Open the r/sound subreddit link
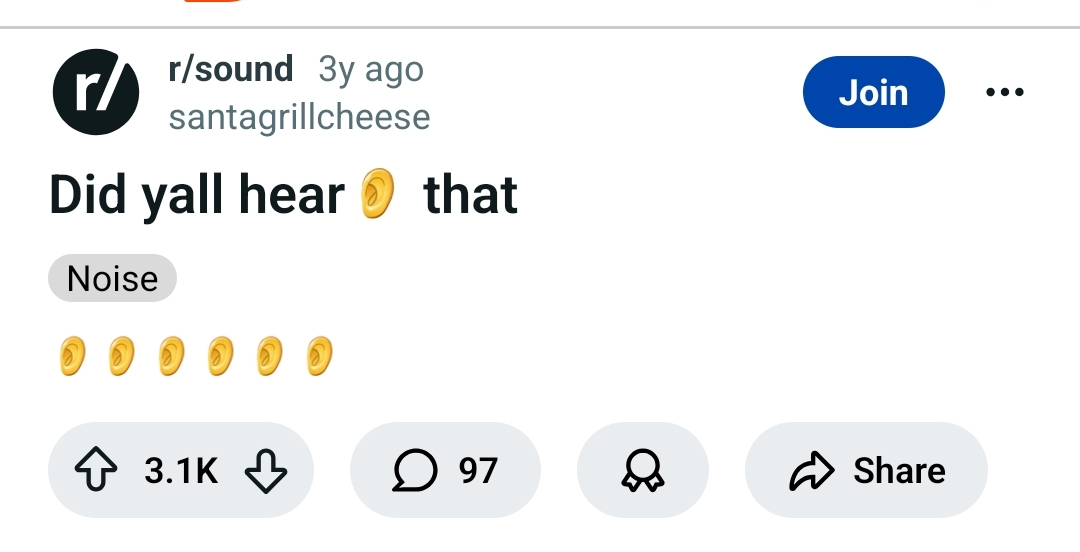The width and height of the screenshot is (1080, 552). coord(231,69)
